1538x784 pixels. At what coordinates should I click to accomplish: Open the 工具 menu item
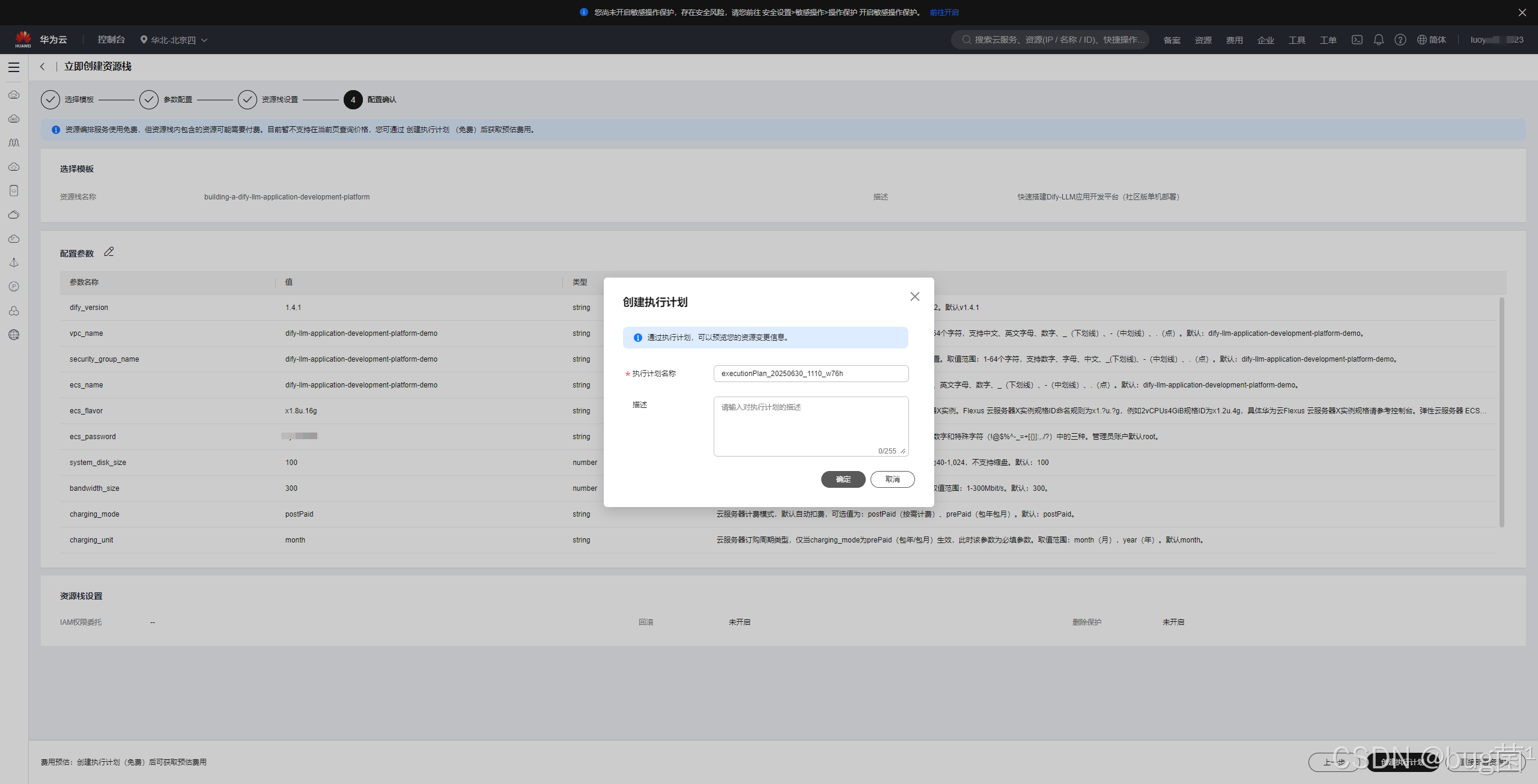pyautogui.click(x=1296, y=40)
